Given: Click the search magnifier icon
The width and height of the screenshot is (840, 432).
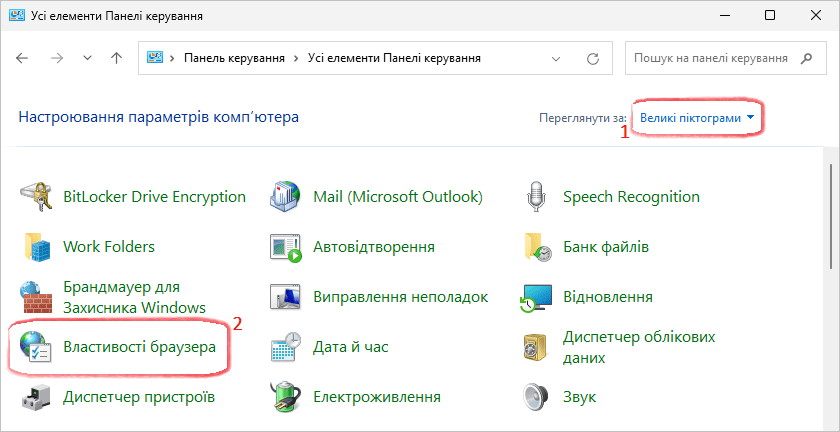Looking at the screenshot, I should click(x=806, y=58).
